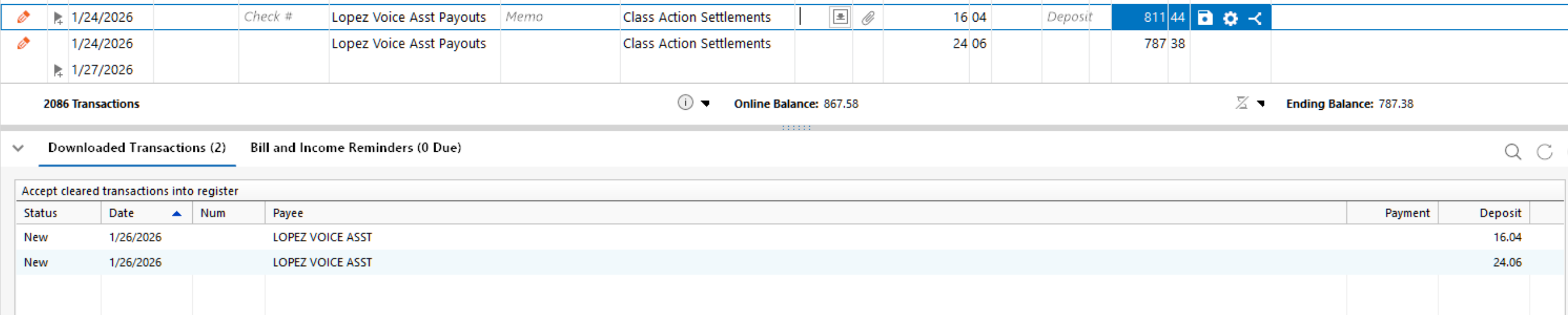Click the Online Balance info icon

pos(685,103)
